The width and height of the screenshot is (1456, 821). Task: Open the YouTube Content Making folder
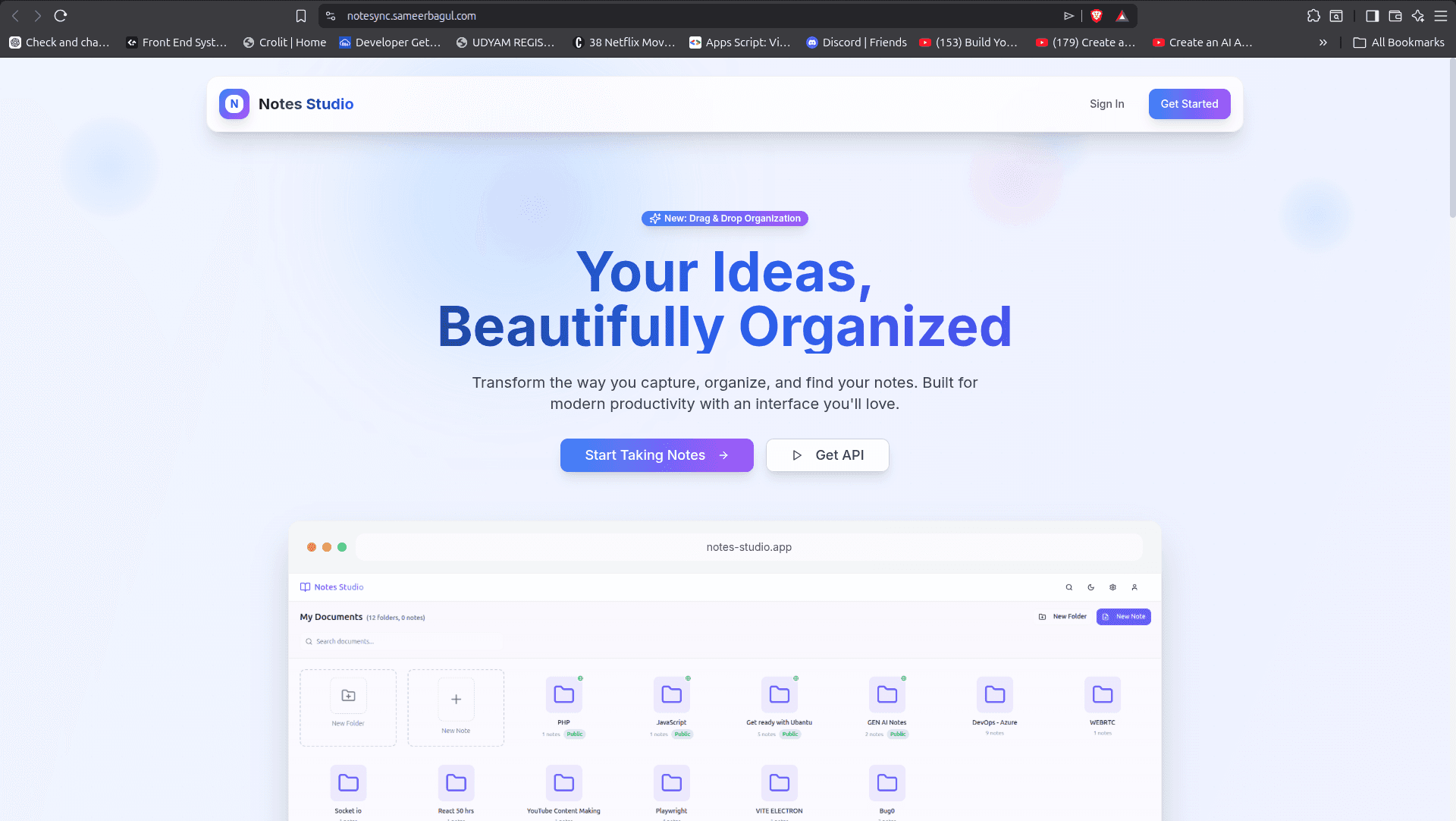(563, 782)
